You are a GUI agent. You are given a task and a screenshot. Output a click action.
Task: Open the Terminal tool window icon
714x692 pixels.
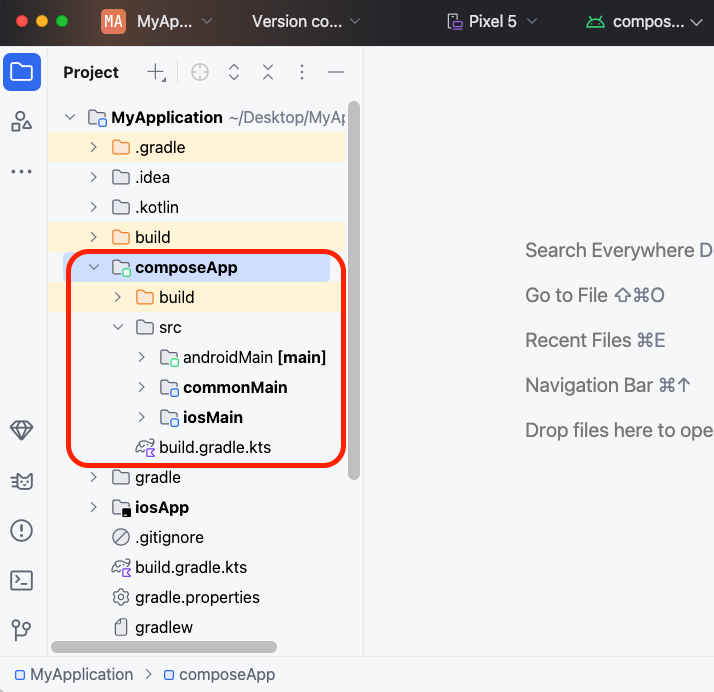[22, 580]
